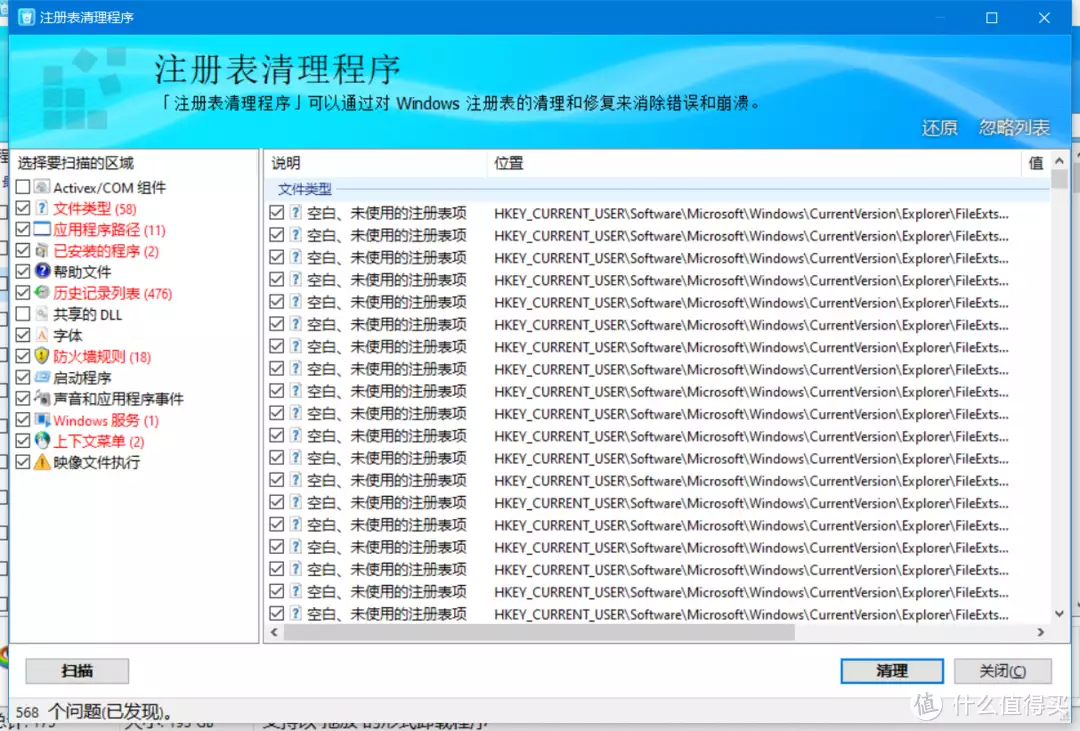The image size is (1080, 731).
Task: Click the results list scroll-up arrow
Action: (x=1059, y=161)
